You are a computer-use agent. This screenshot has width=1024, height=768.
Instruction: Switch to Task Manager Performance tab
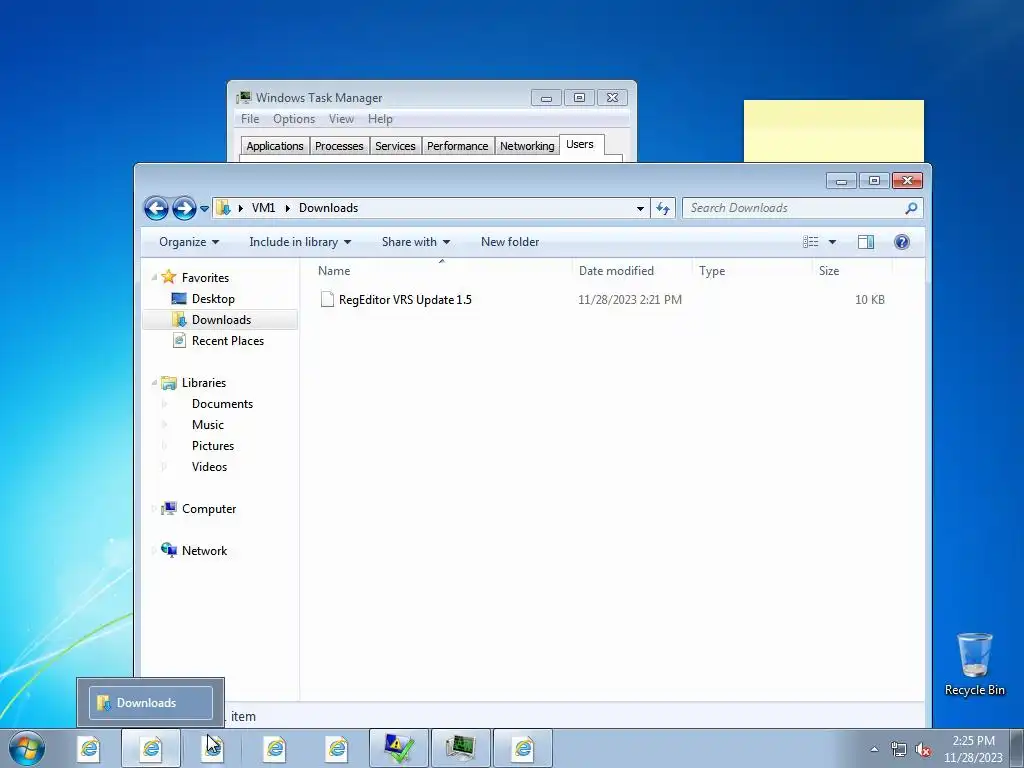[458, 146]
